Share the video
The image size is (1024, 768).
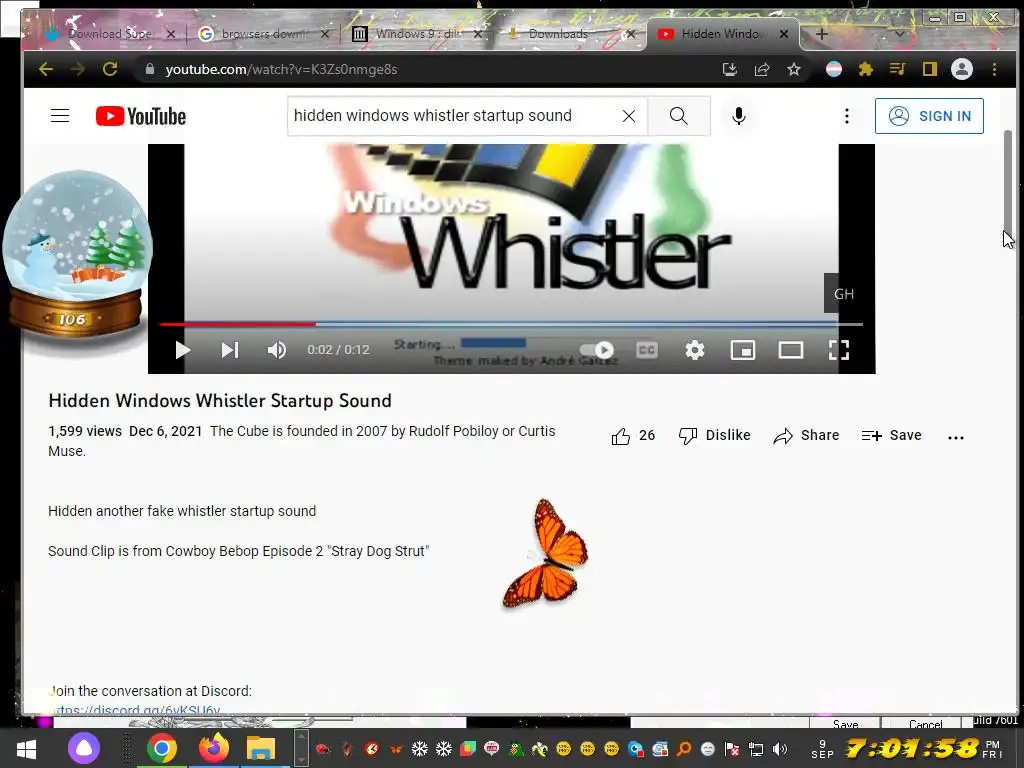tap(806, 436)
